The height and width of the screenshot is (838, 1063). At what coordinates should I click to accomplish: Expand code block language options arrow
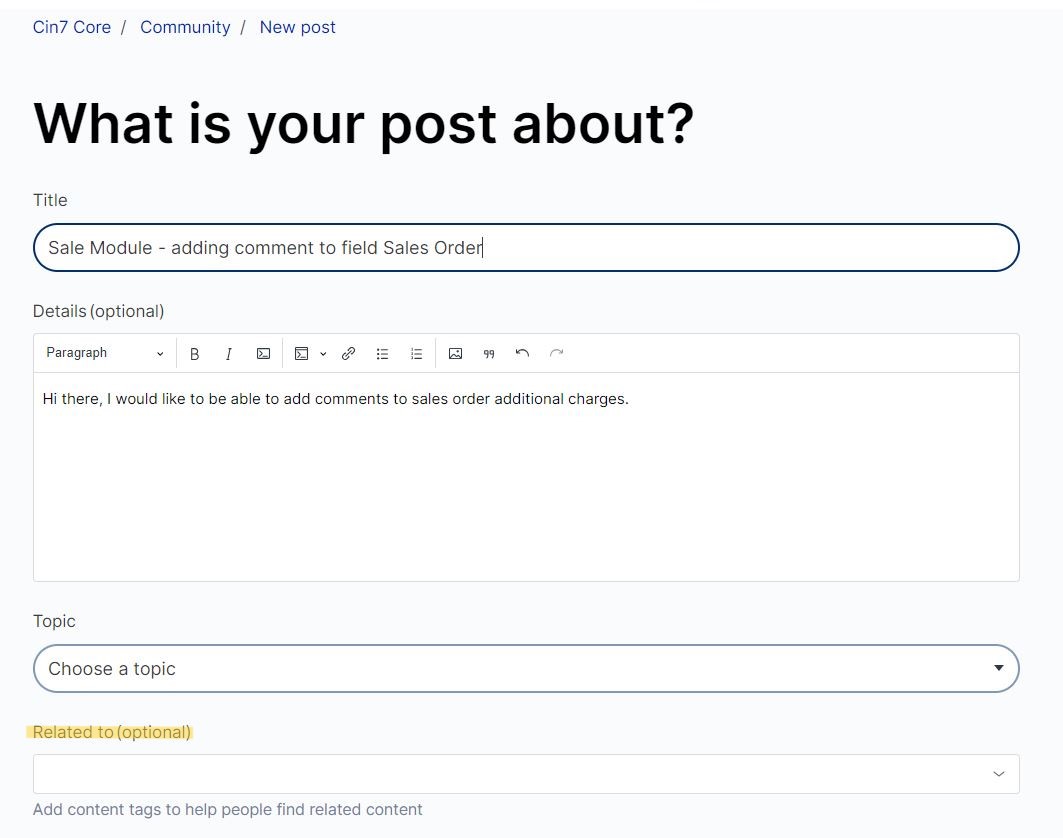pyautogui.click(x=323, y=354)
